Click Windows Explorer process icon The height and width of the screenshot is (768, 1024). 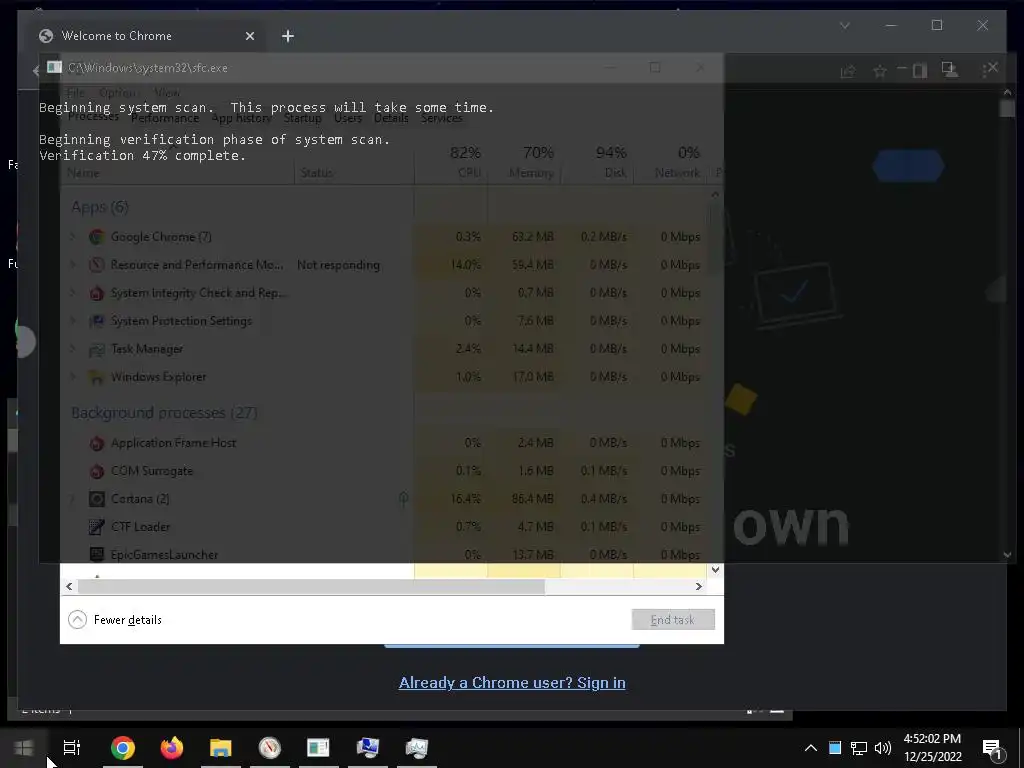point(97,377)
